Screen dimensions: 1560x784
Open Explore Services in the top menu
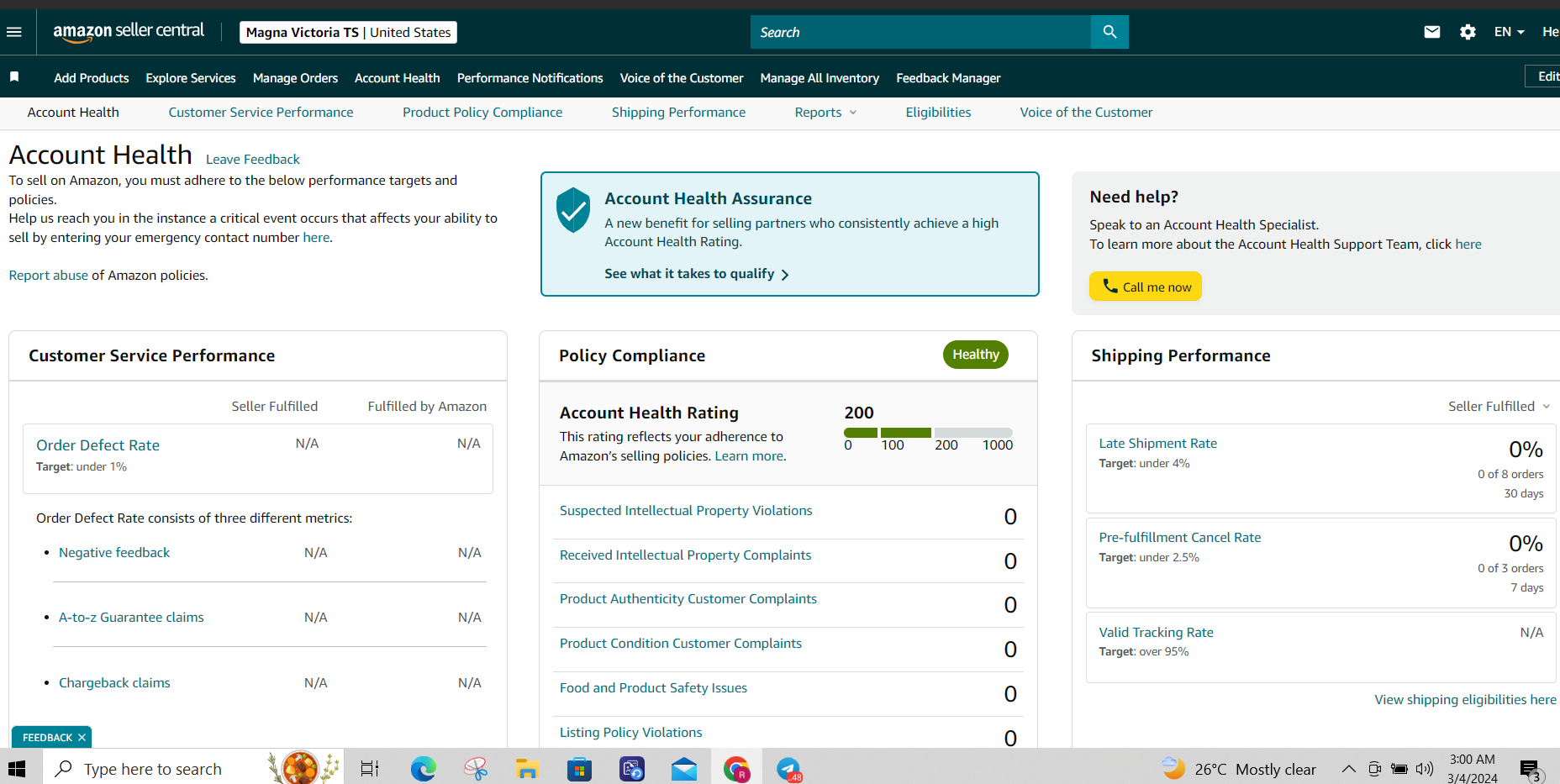(191, 77)
